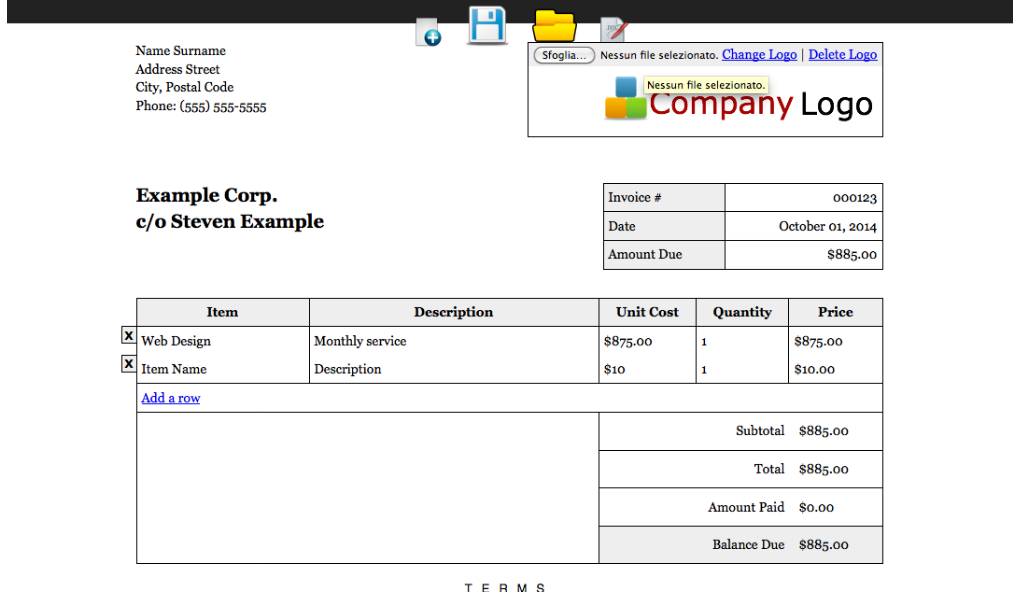The height and width of the screenshot is (600, 1024).
Task: Delete the Web Design row
Action: click(128, 336)
